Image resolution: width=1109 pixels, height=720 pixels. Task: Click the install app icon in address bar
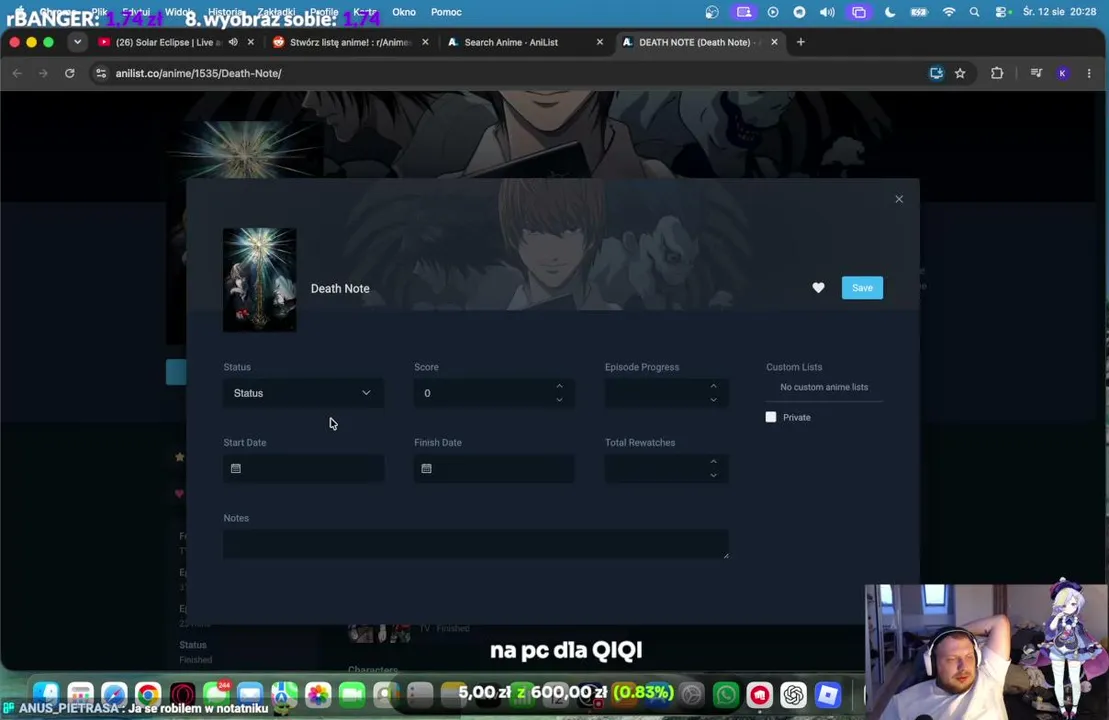[x=936, y=74]
